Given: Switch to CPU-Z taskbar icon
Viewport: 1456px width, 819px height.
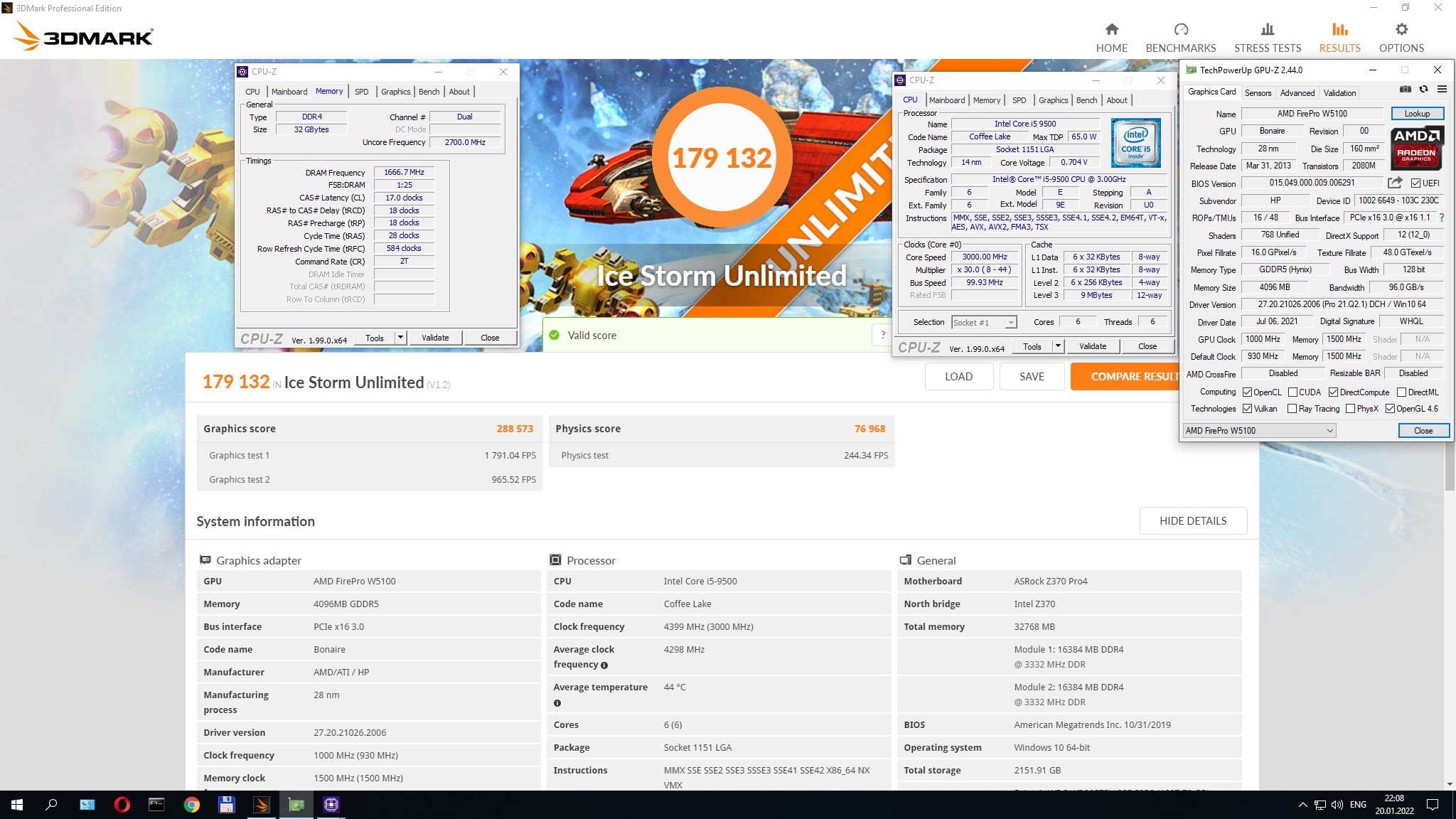Looking at the screenshot, I should (x=331, y=805).
